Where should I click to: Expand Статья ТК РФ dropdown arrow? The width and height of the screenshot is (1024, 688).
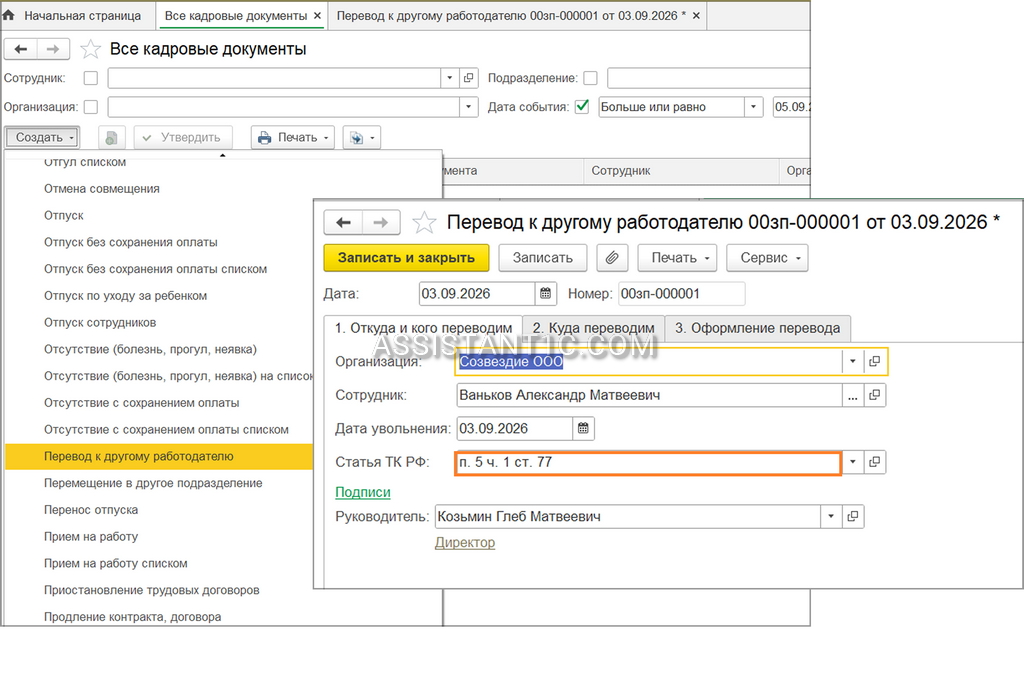point(852,462)
